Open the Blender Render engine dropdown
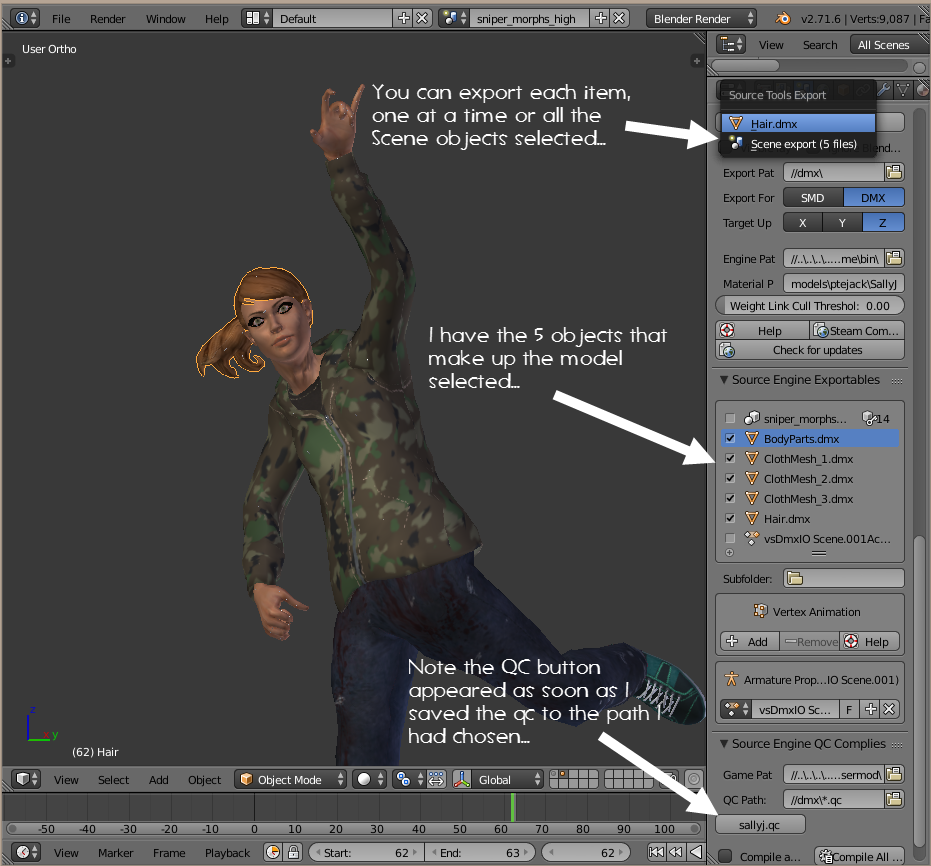 (703, 18)
